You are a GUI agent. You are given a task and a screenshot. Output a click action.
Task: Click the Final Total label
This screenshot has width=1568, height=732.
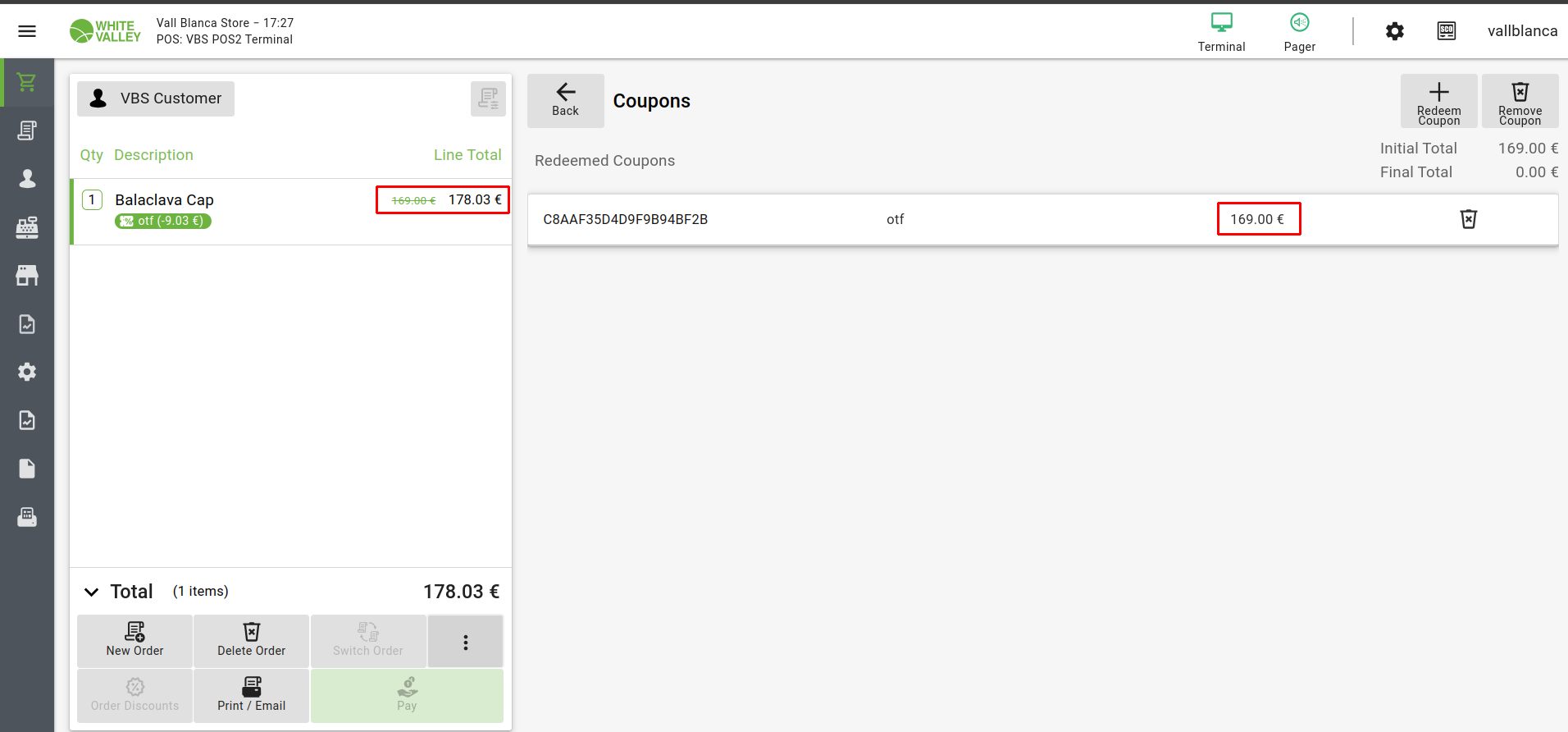(x=1415, y=172)
